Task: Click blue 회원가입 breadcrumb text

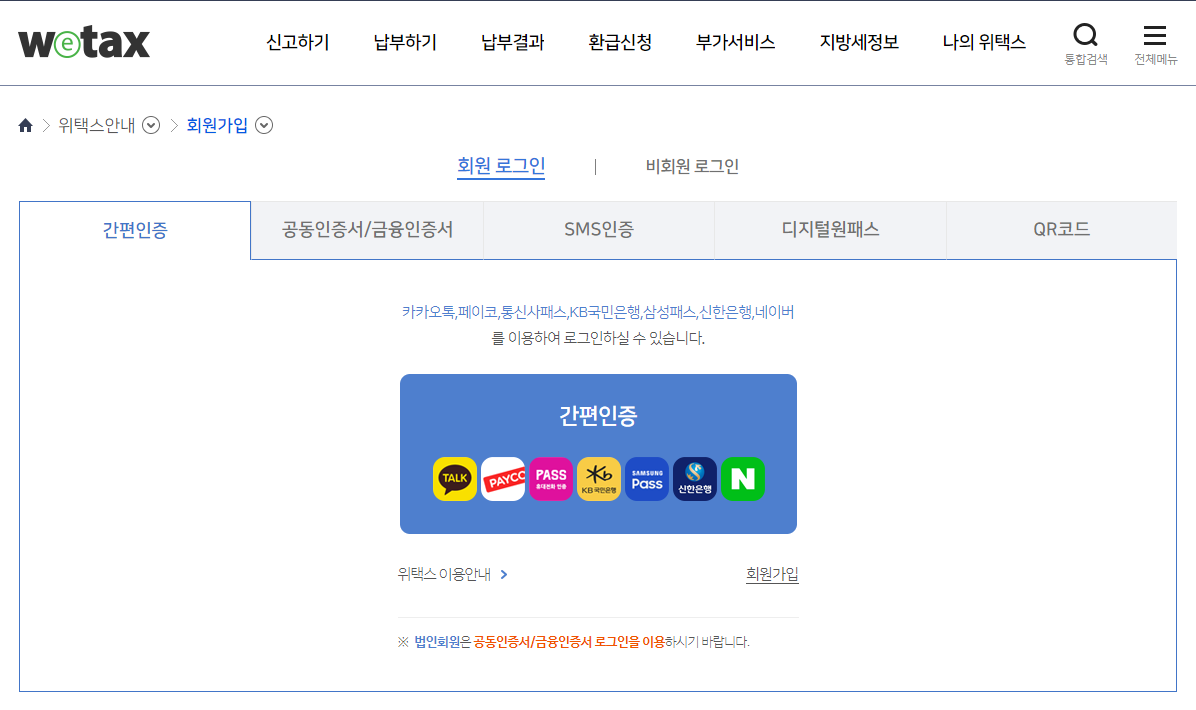Action: [x=217, y=125]
